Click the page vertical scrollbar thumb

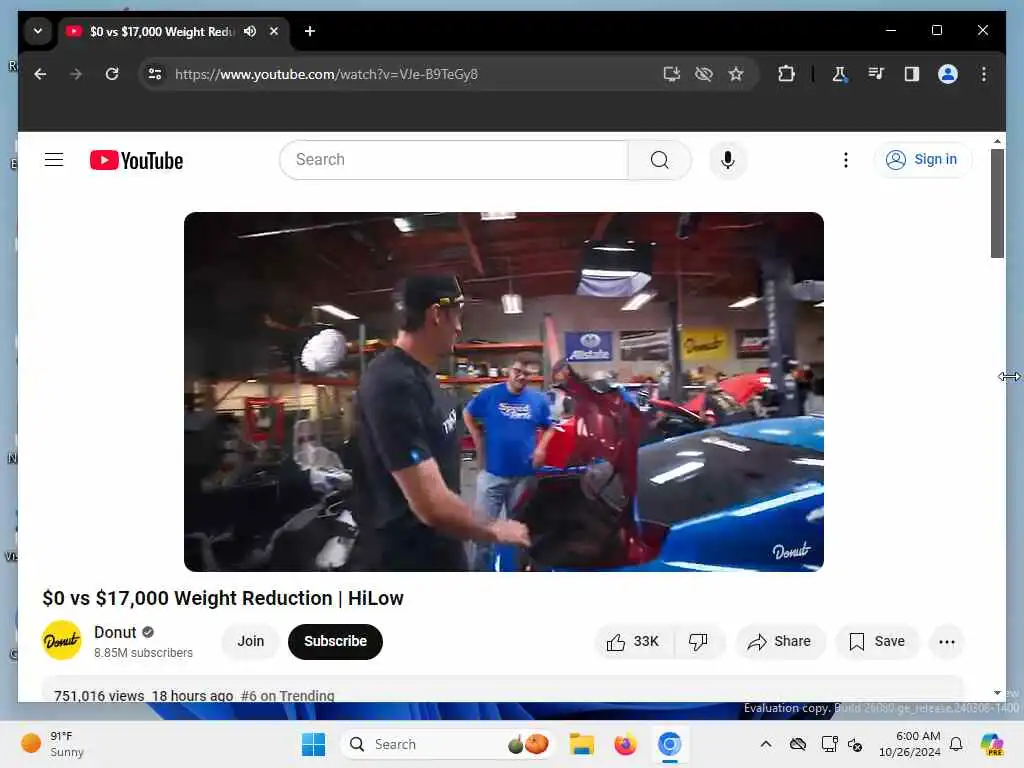coord(997,203)
